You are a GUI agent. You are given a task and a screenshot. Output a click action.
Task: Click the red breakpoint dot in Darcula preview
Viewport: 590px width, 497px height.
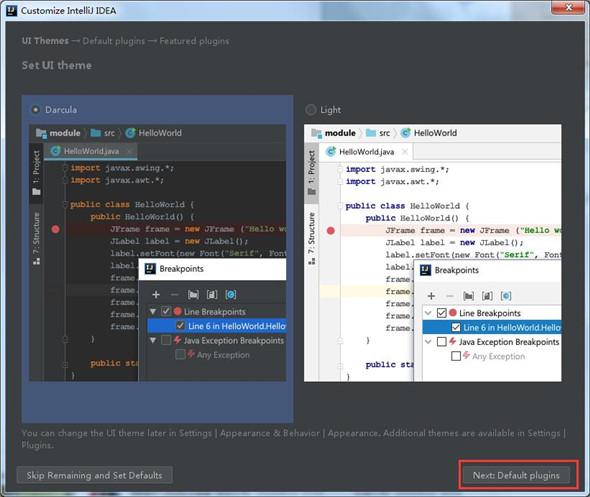(x=55, y=229)
